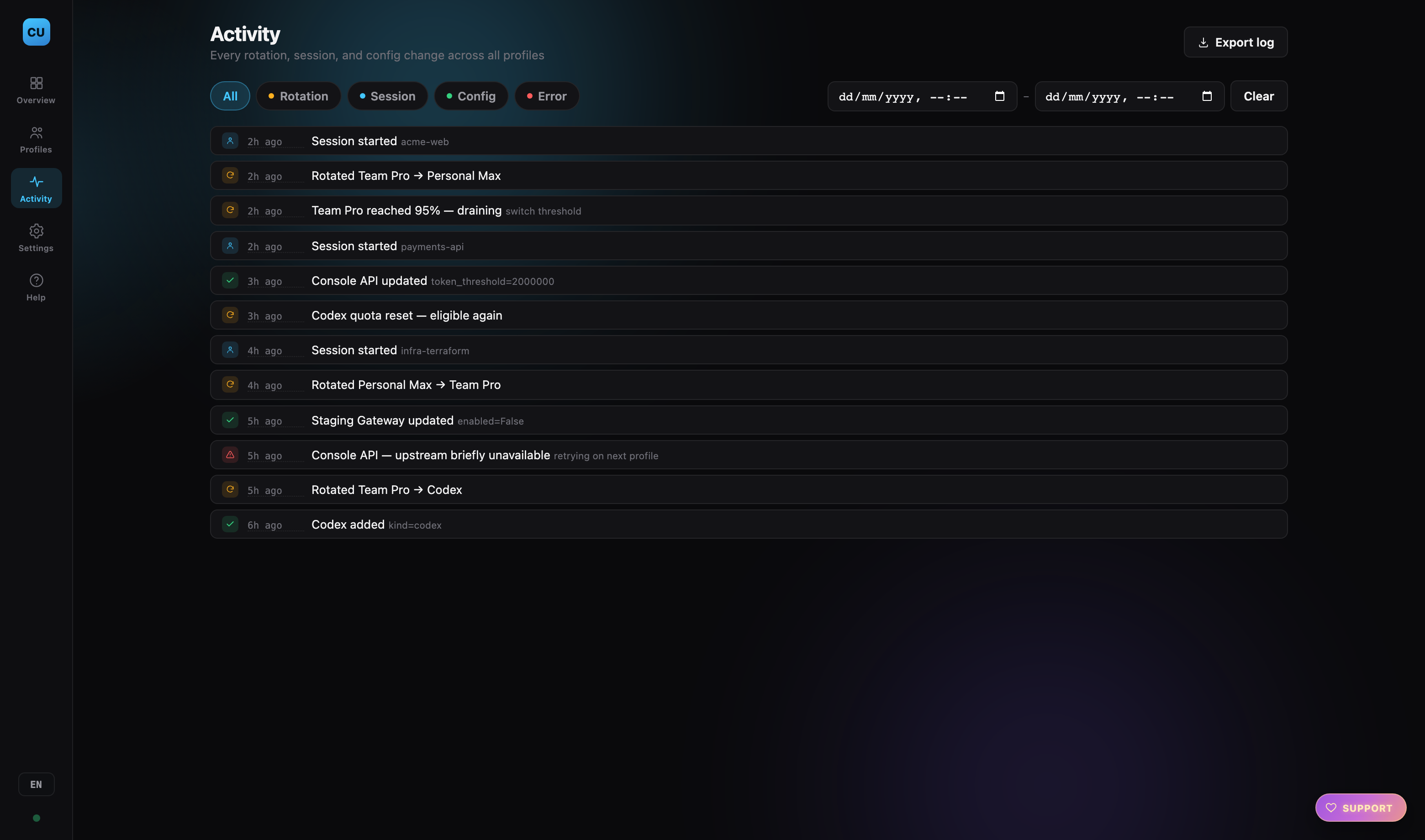The image size is (1425, 840).
Task: Open the Help section
Action: pos(36,287)
